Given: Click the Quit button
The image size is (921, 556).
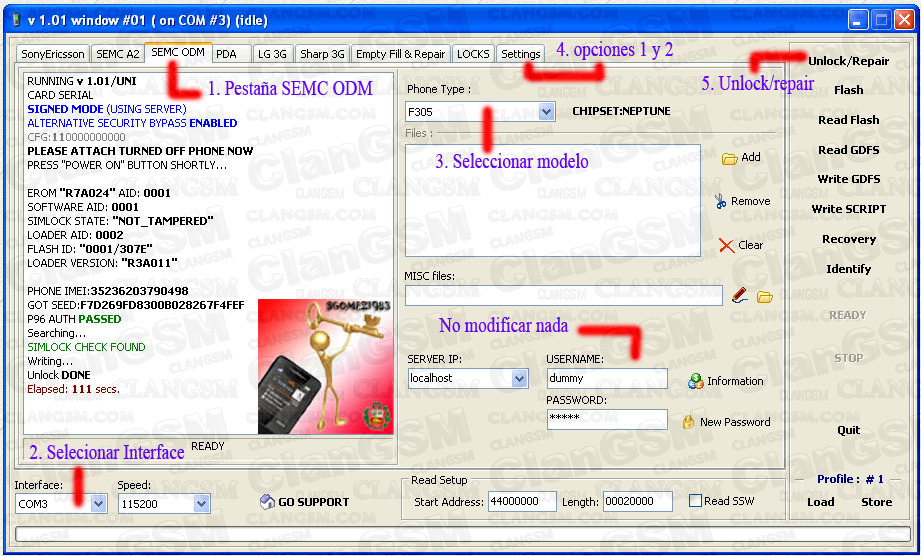Looking at the screenshot, I should (848, 430).
